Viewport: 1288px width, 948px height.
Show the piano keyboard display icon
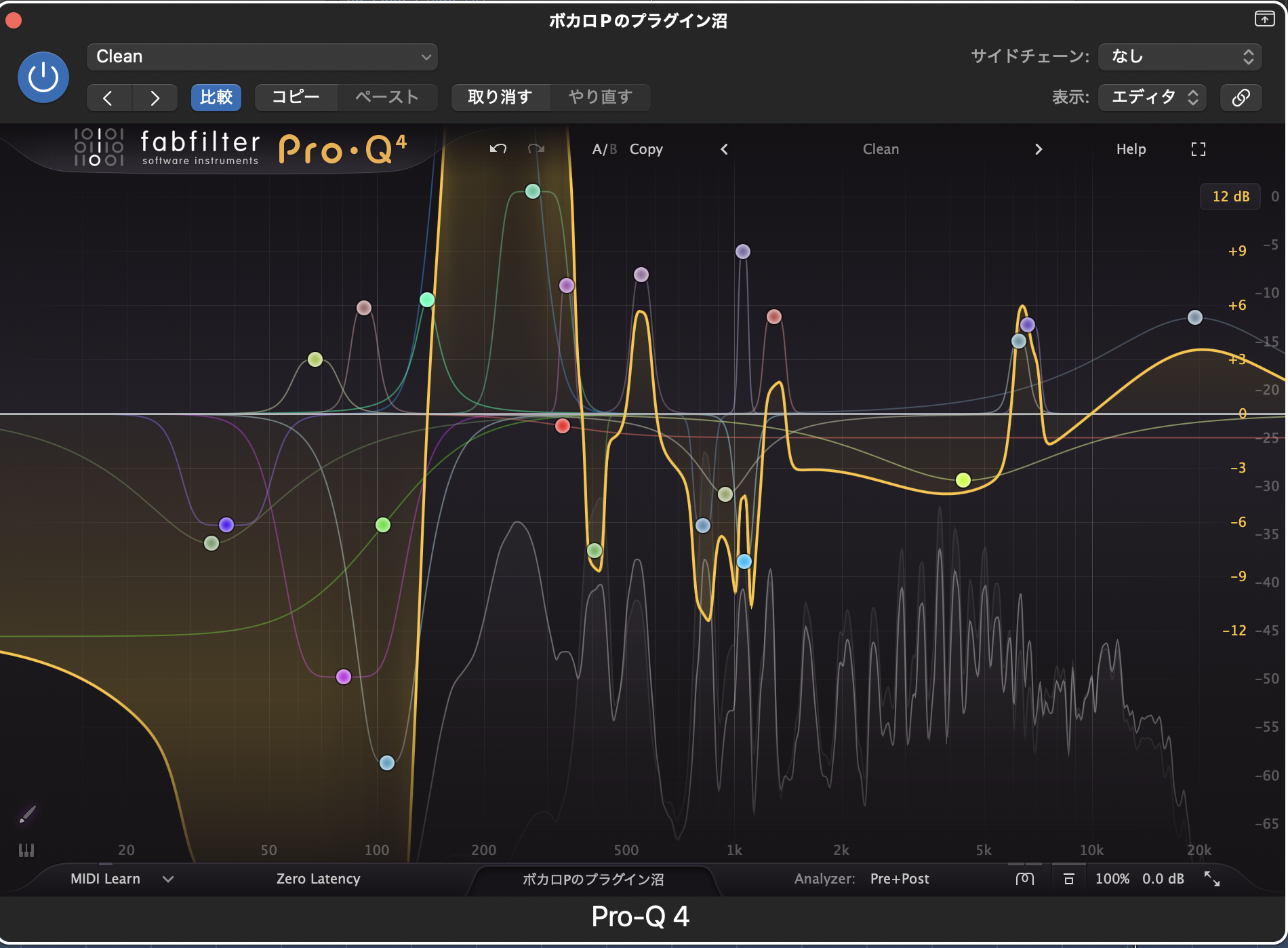tap(26, 850)
